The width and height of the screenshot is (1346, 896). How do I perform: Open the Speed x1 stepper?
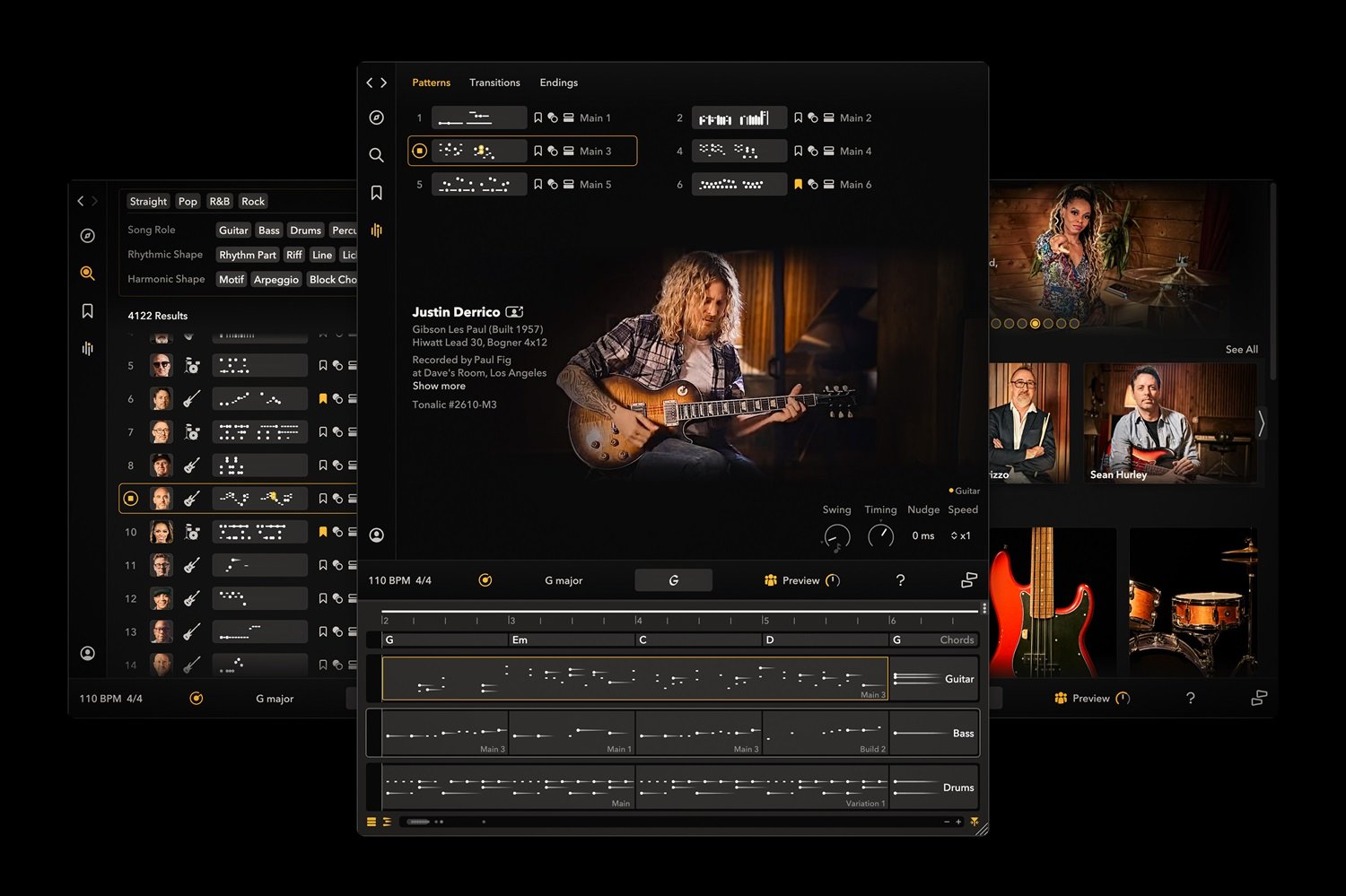tap(960, 535)
